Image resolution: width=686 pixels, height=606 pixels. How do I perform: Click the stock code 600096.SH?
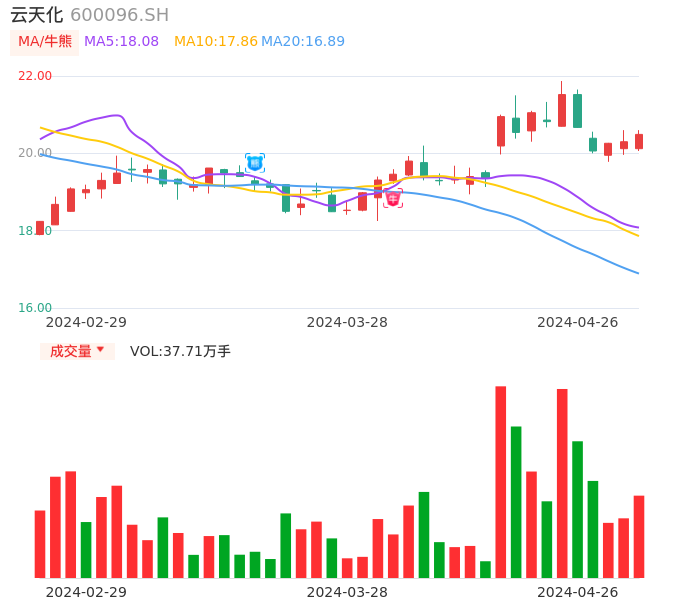tap(119, 15)
